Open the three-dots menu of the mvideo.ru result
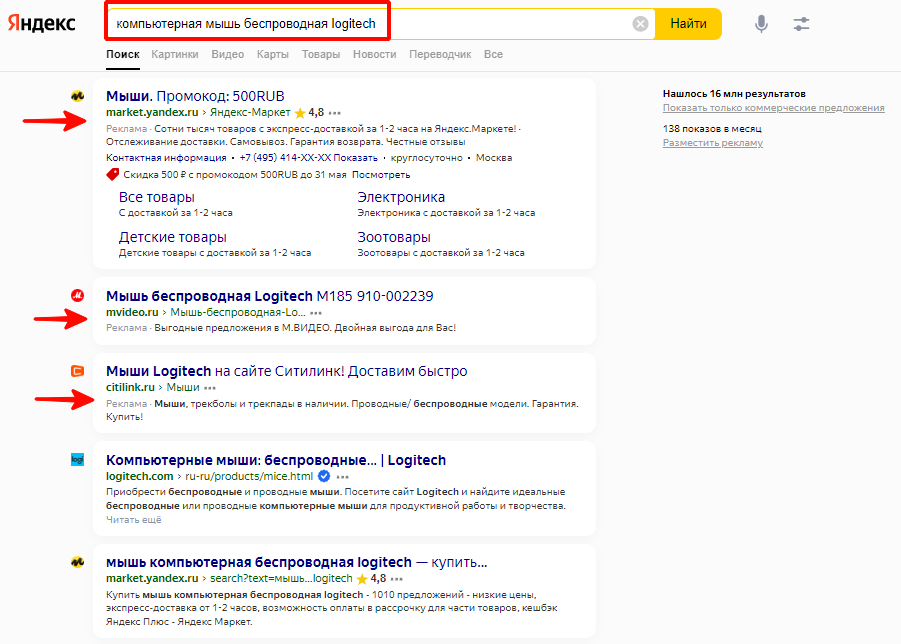The image size is (901, 644). click(316, 313)
